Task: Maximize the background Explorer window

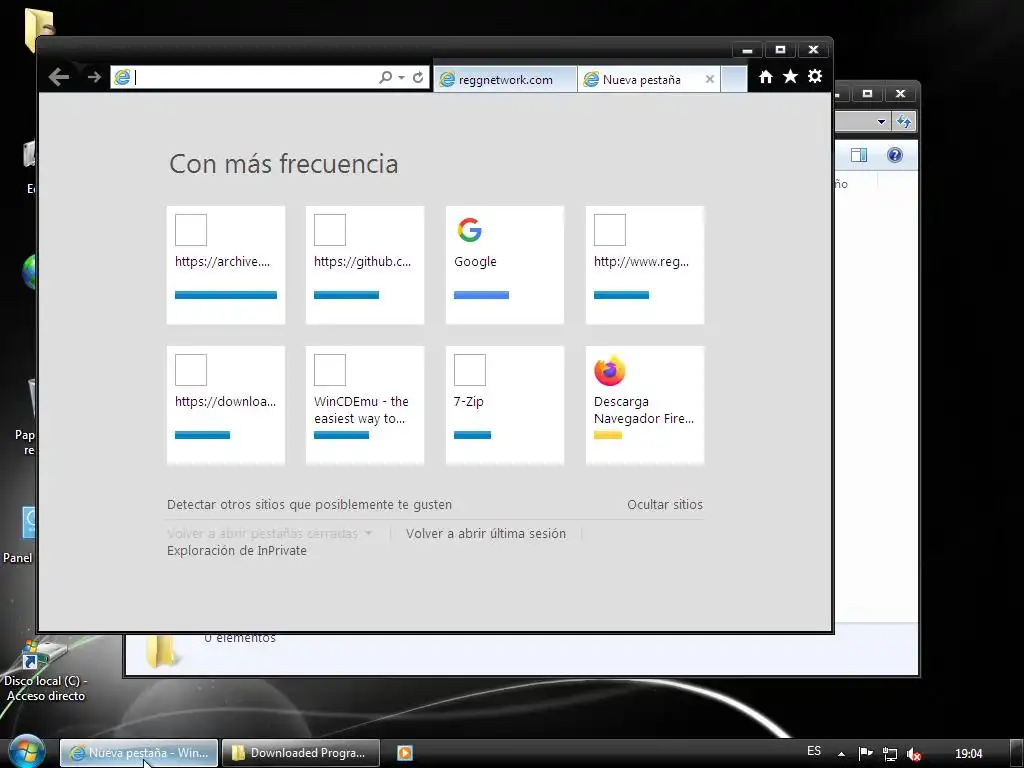Action: click(x=867, y=94)
